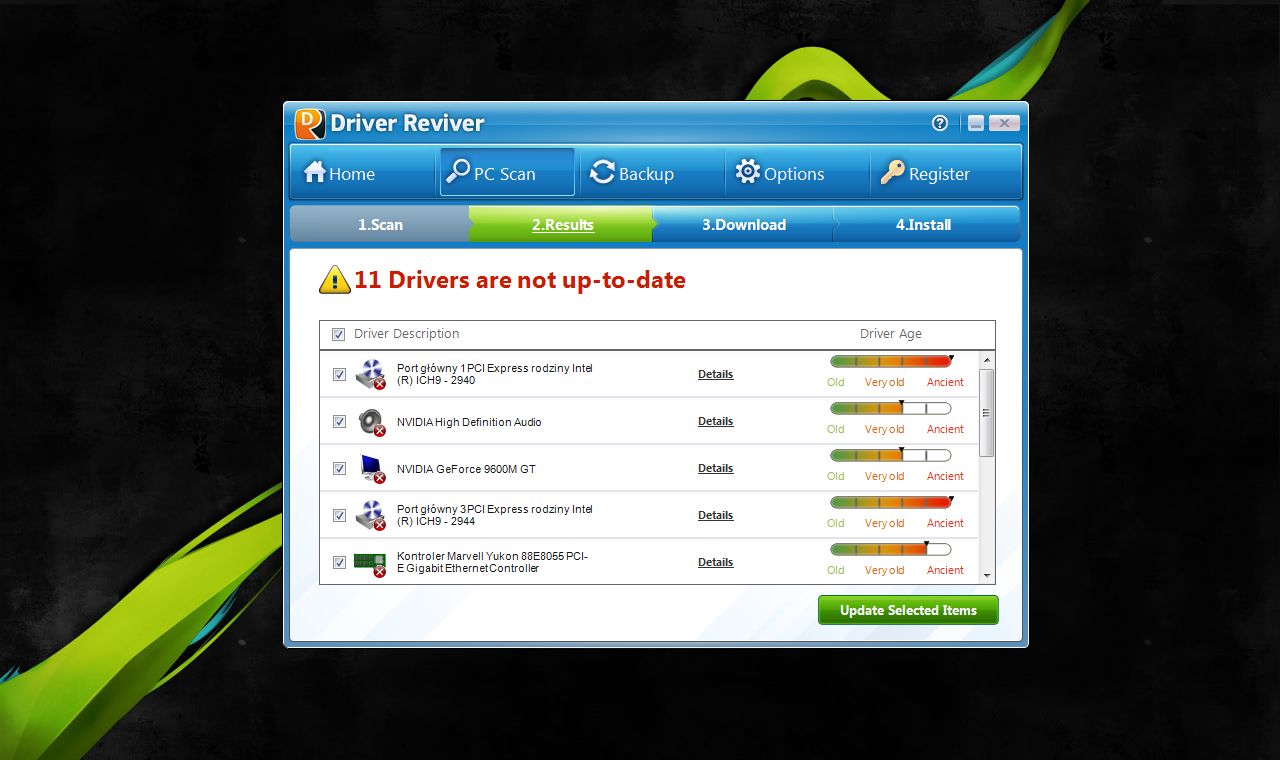Open help via question mark icon

(939, 123)
